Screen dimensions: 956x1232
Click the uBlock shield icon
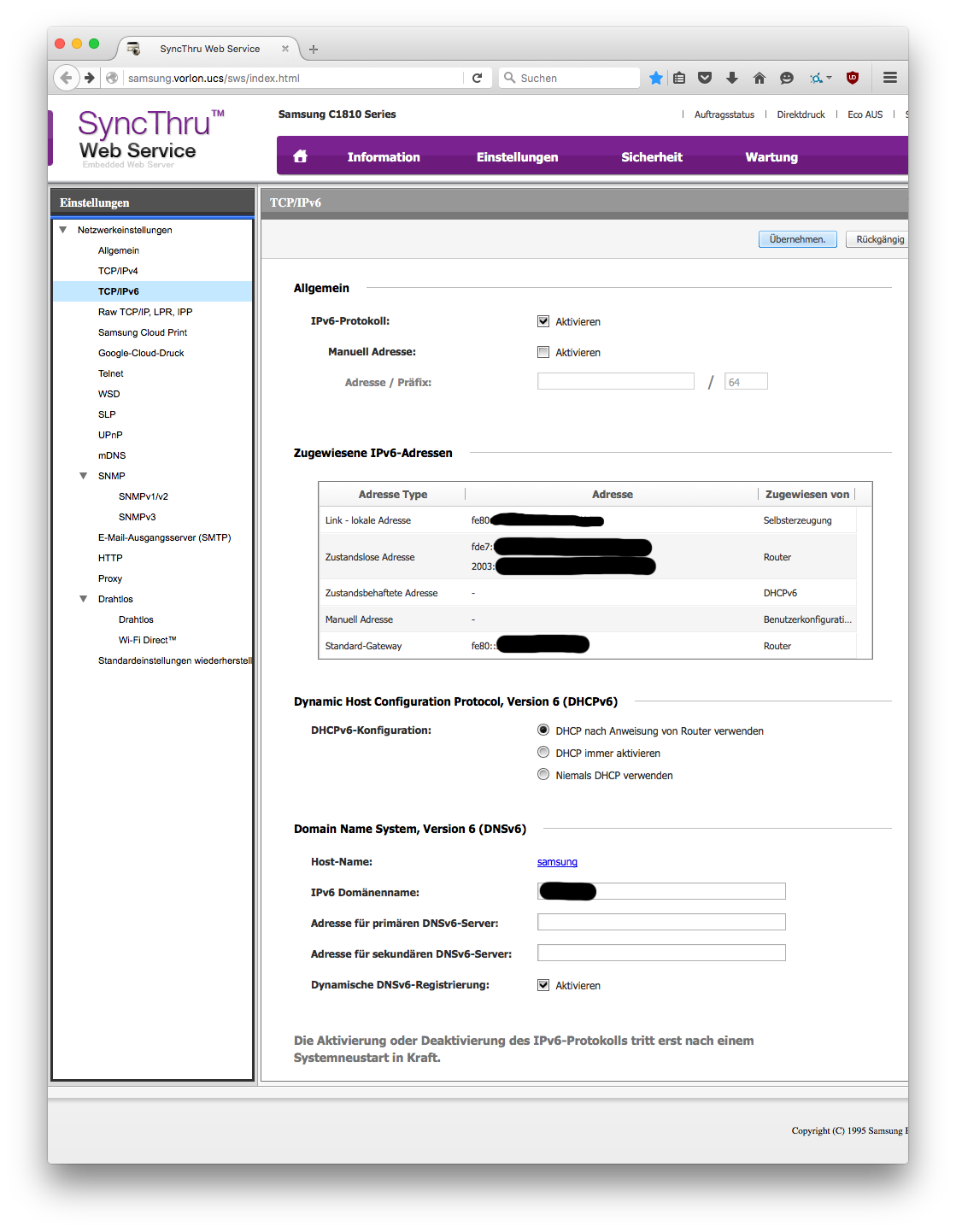point(852,78)
